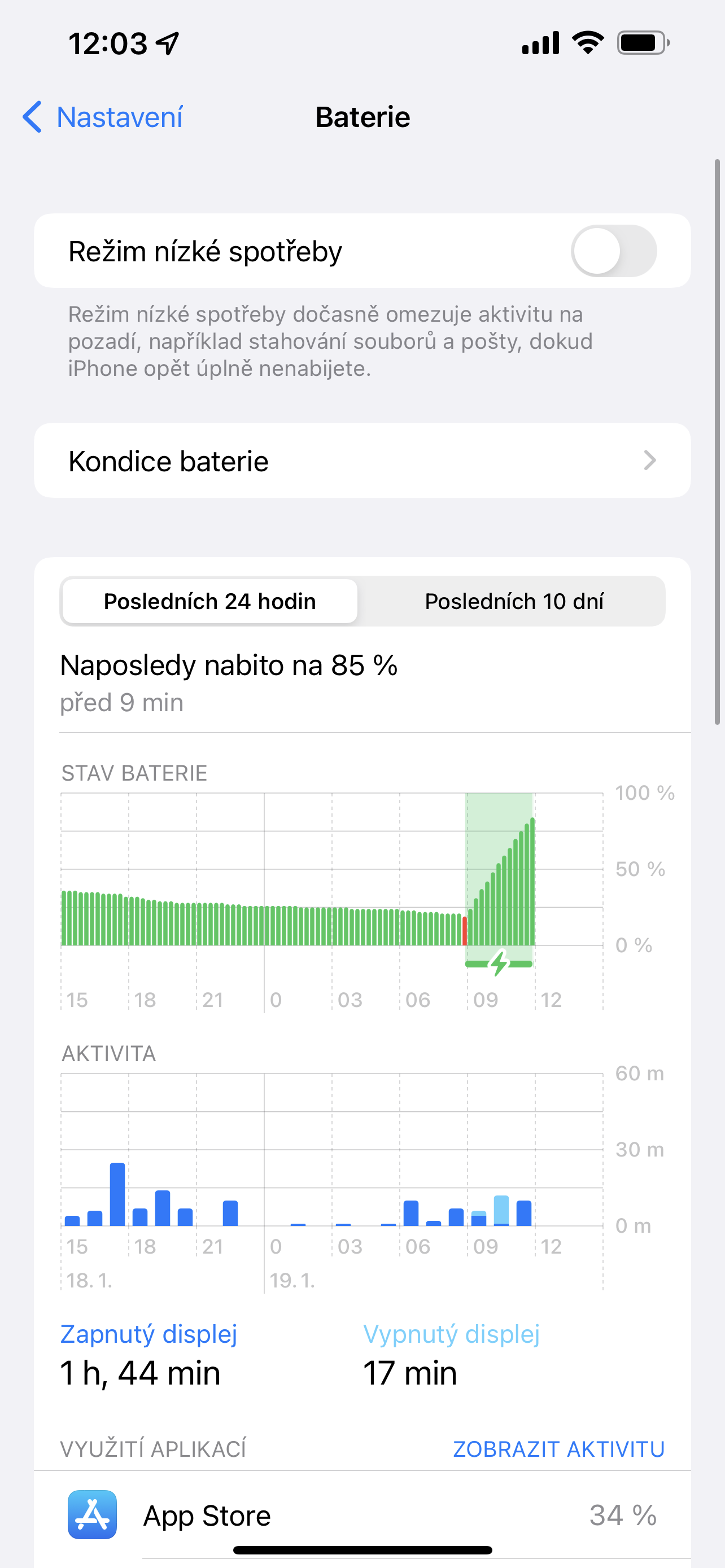Tap the cellular signal bars icon
The width and height of the screenshot is (725, 1568).
[540, 43]
